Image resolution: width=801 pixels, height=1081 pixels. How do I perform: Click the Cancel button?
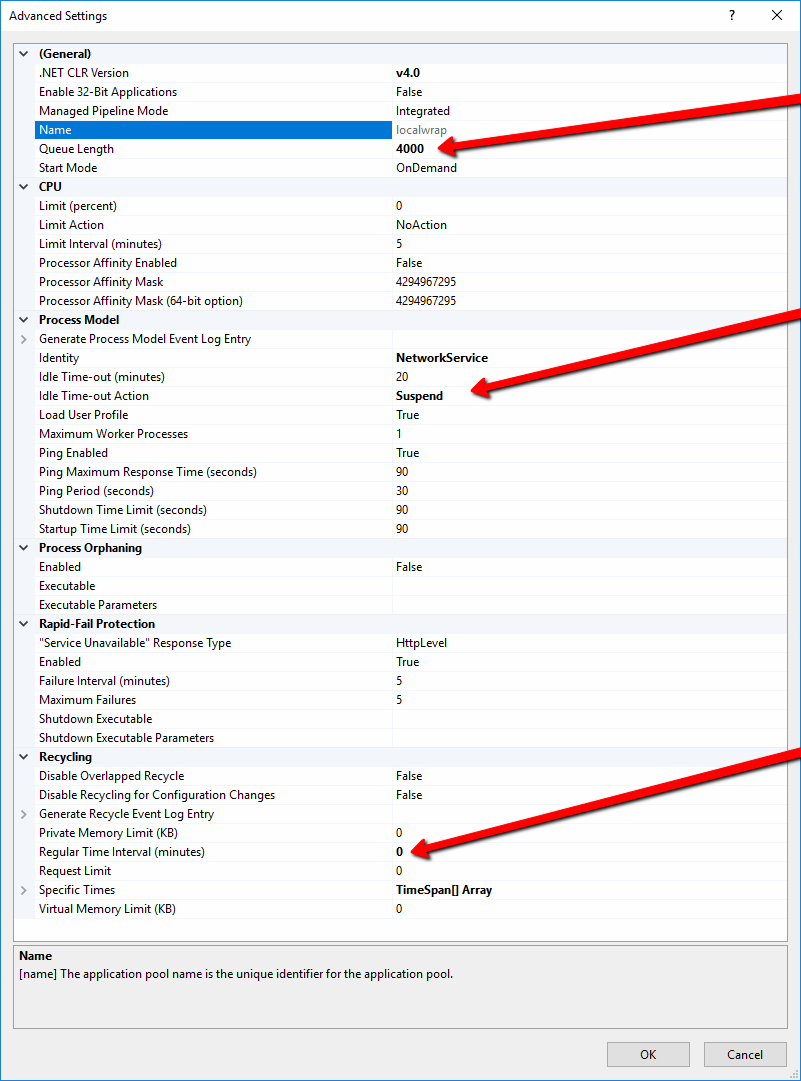745,1054
